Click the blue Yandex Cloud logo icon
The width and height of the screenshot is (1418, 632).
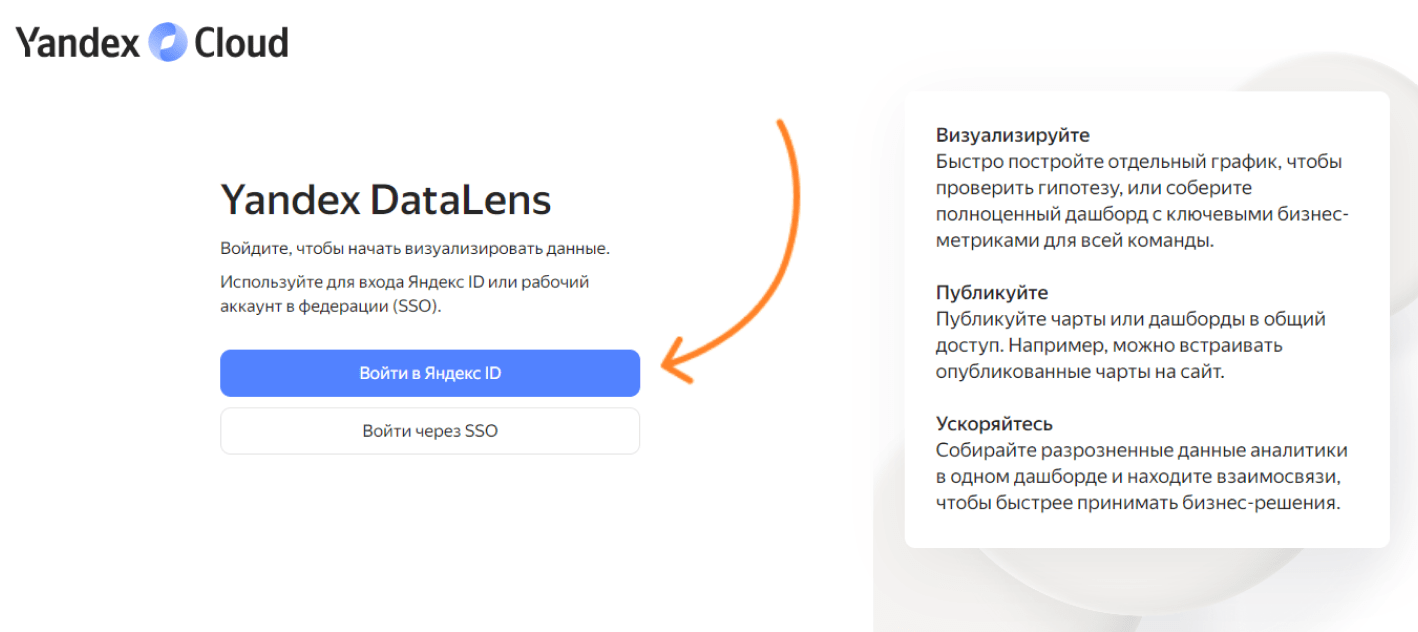167,42
